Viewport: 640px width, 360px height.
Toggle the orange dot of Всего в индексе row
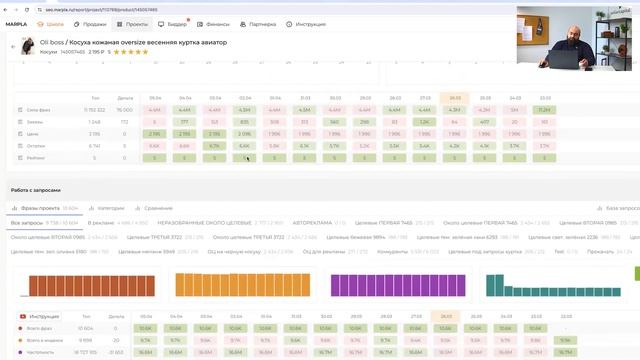[20, 340]
